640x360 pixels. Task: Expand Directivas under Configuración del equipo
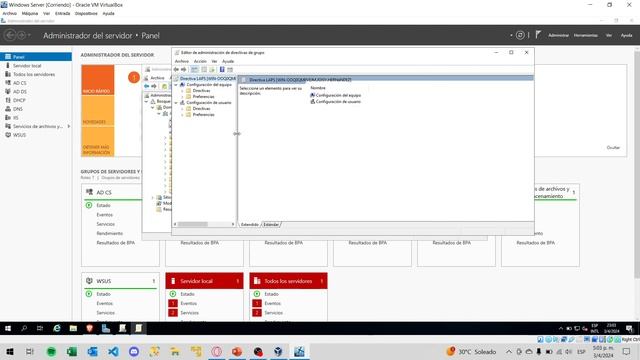(182, 91)
